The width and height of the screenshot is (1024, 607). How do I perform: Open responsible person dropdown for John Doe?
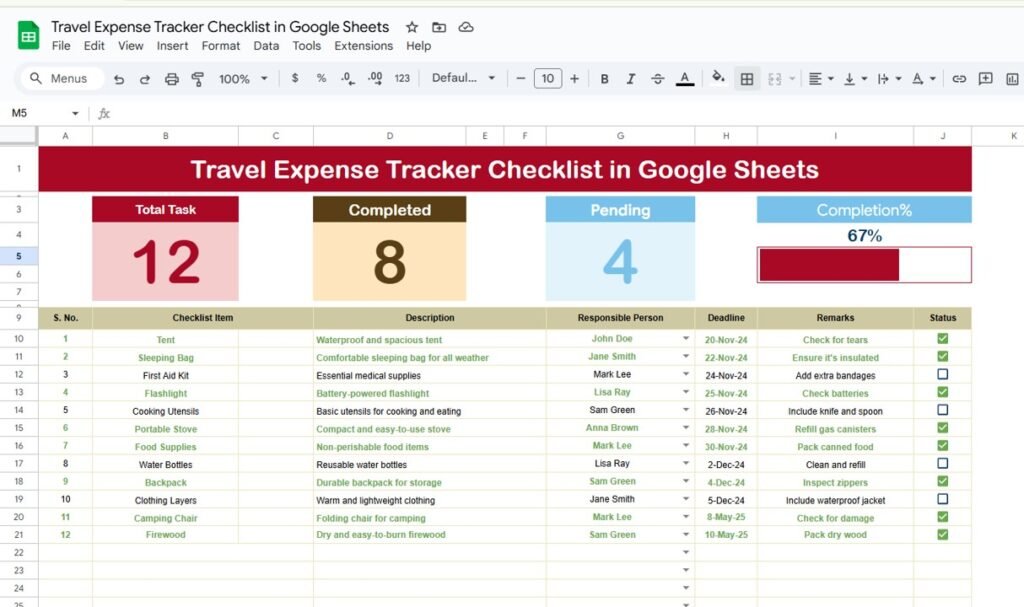click(686, 338)
